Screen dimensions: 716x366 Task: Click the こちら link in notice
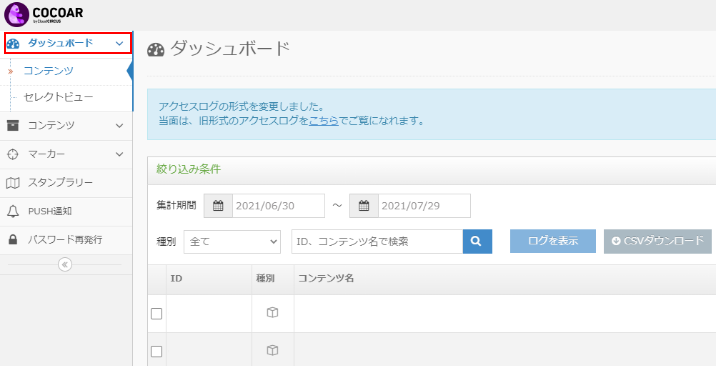pos(324,121)
